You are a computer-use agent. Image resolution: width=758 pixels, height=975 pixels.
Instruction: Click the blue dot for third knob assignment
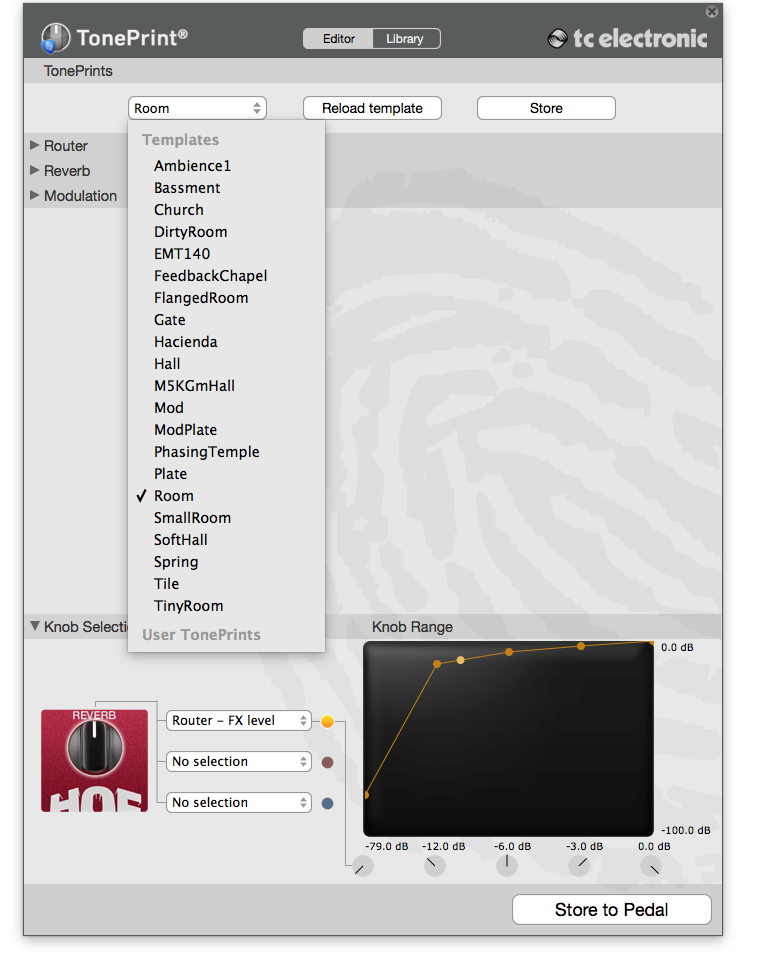[327, 803]
